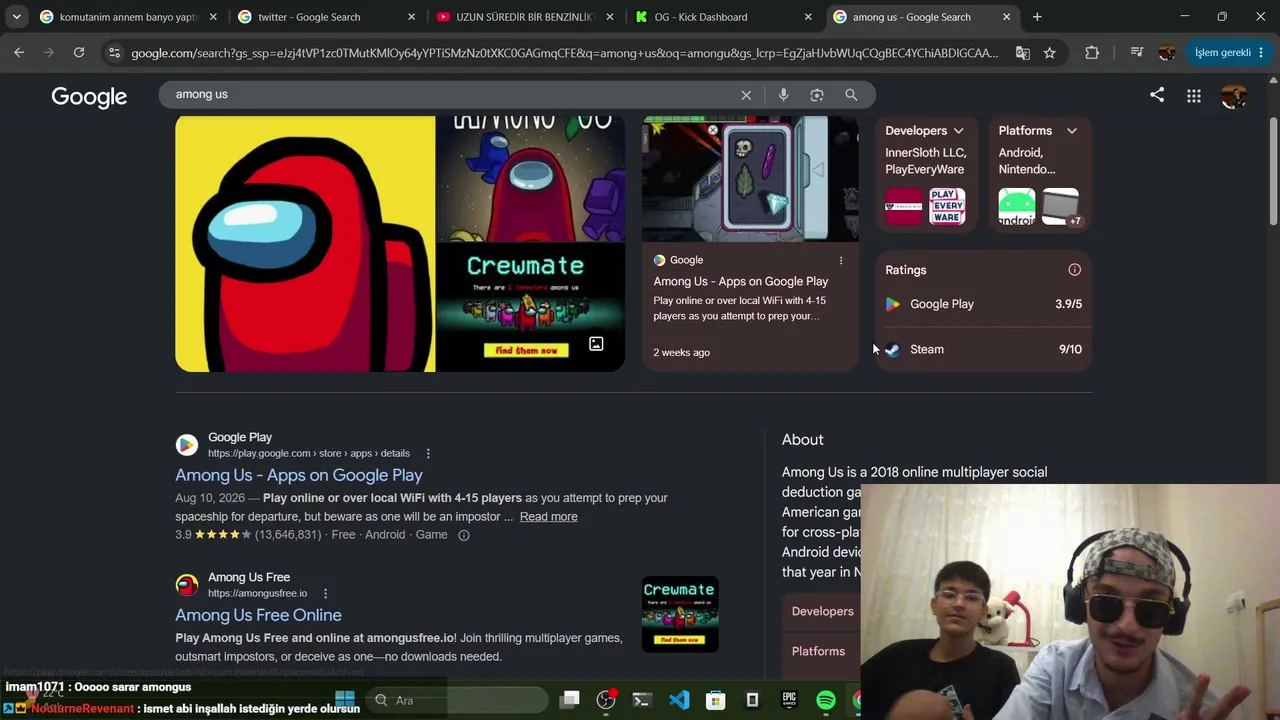
Task: Share the results with the share icon
Action: [x=1157, y=95]
